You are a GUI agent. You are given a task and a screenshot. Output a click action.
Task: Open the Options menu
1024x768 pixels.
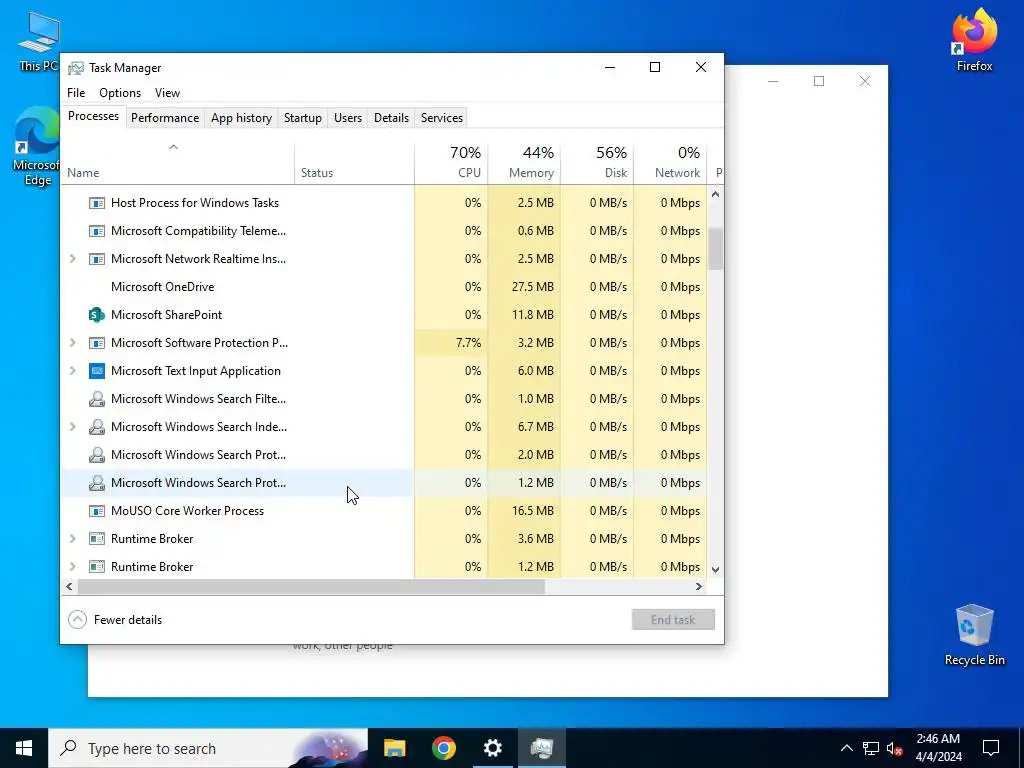tap(120, 93)
